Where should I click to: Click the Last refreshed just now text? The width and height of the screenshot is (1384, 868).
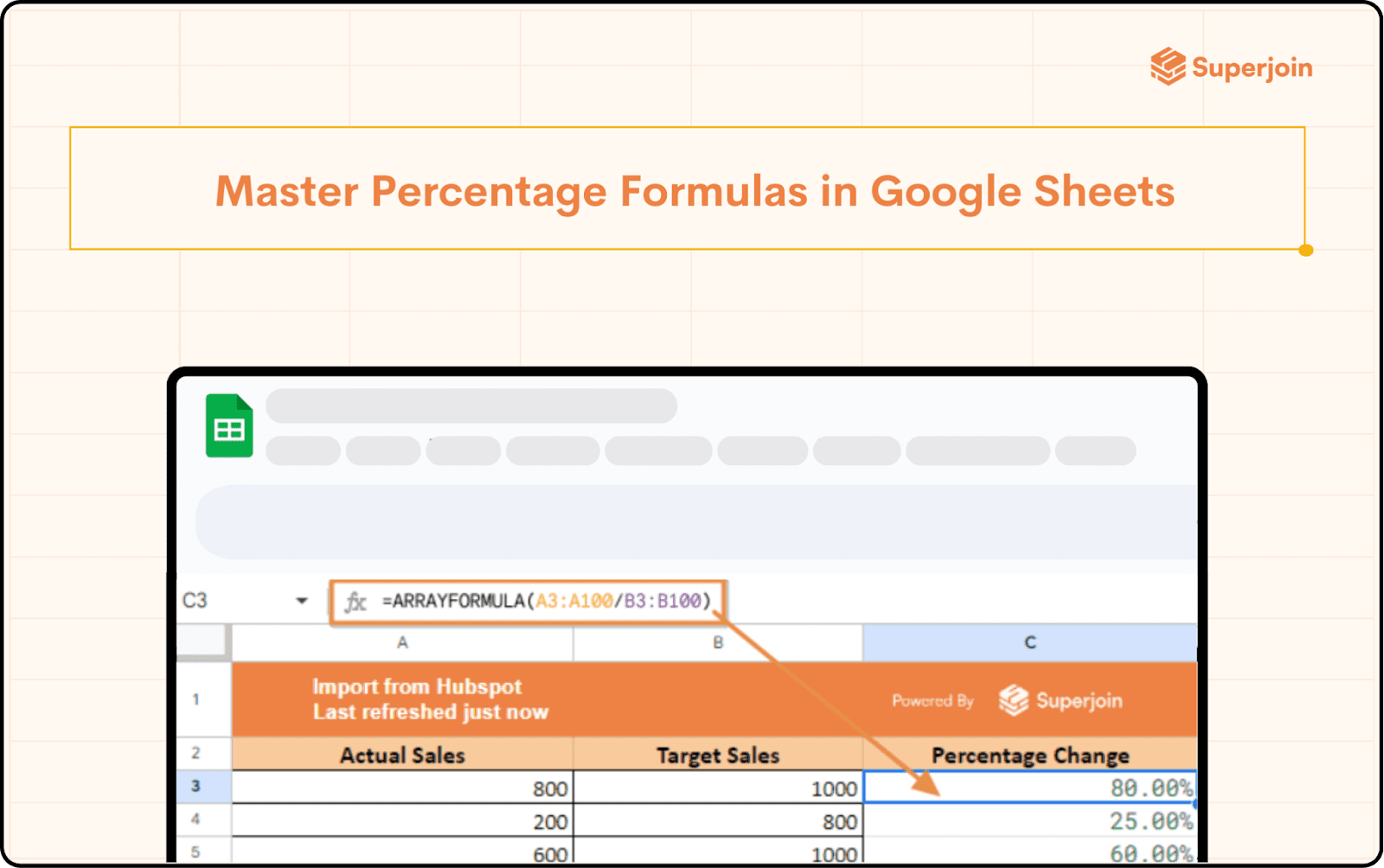[431, 712]
